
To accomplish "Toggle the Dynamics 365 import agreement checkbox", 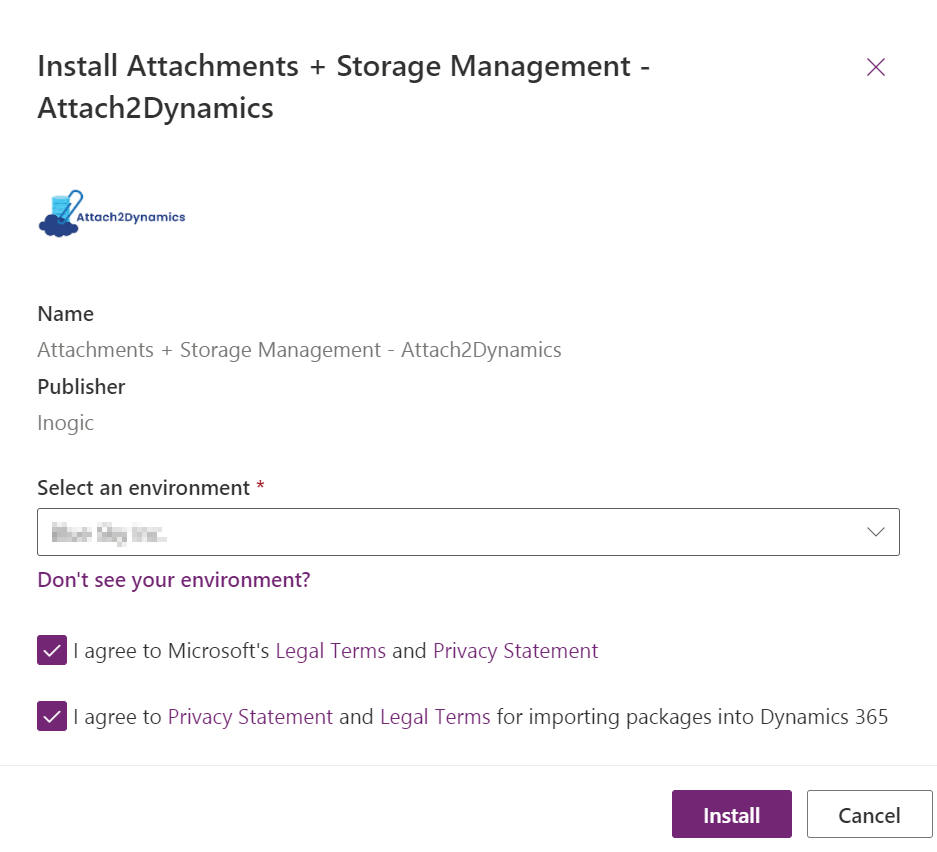I will [51, 716].
